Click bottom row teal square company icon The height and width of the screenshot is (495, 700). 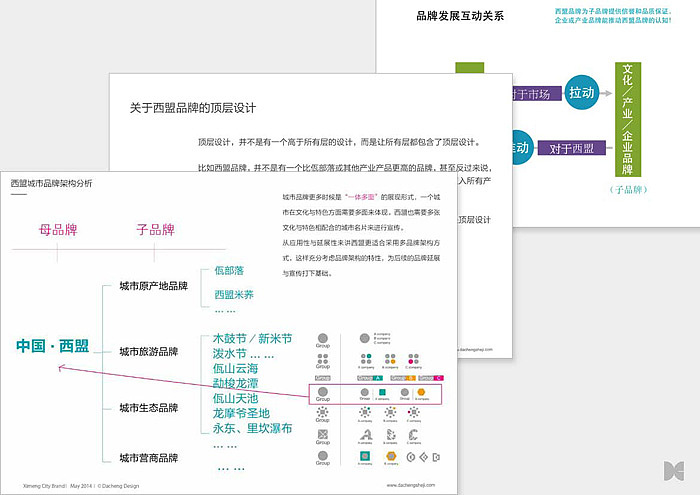[x=365, y=456]
